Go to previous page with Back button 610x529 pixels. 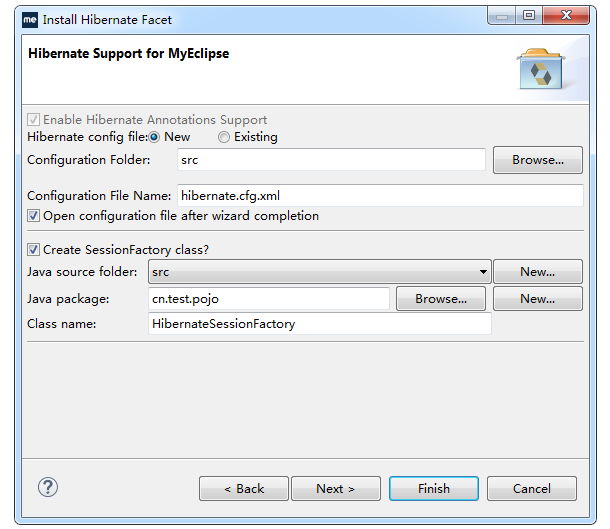pos(244,489)
